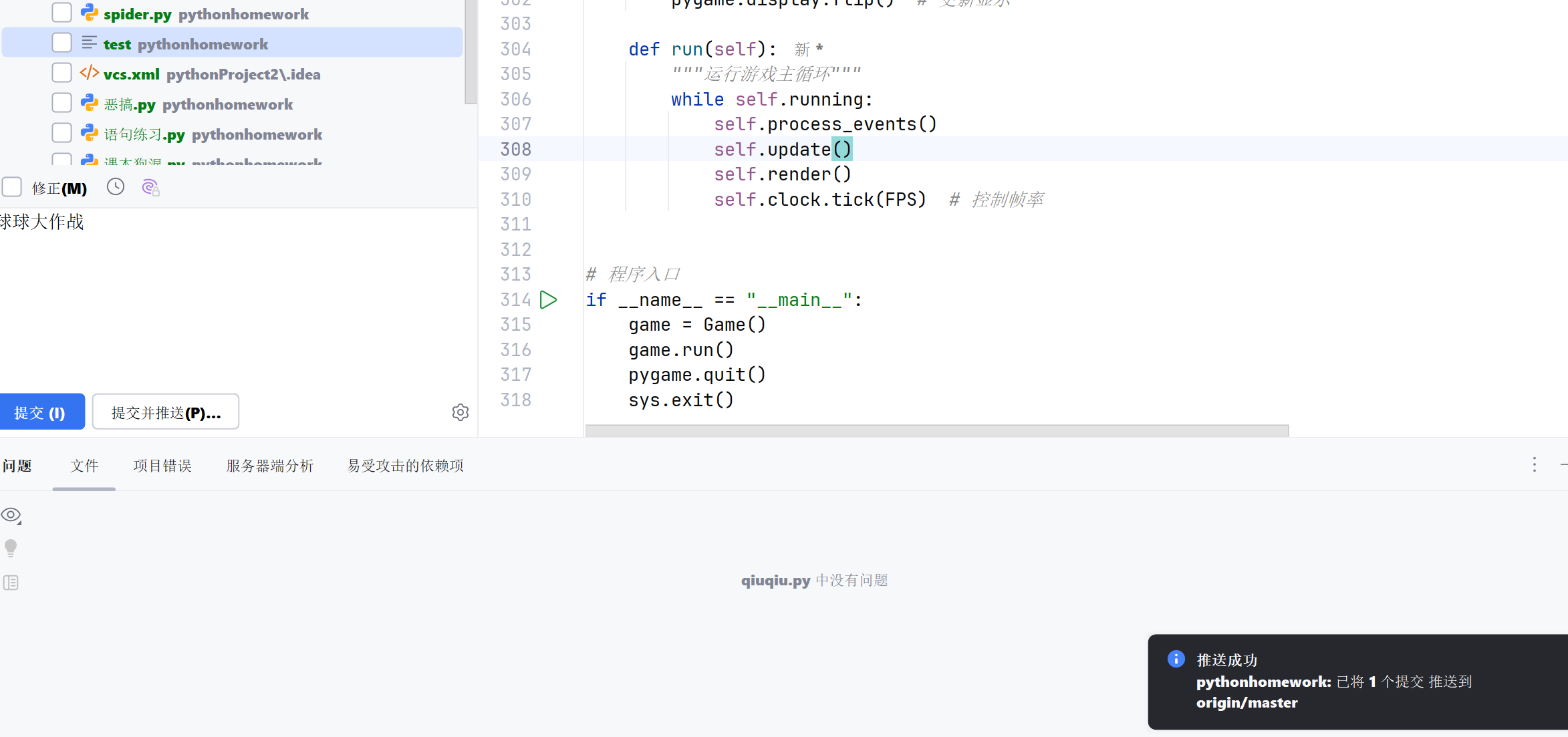Open the 服务器端分析 tab
The width and height of the screenshot is (1568, 737).
(269, 466)
